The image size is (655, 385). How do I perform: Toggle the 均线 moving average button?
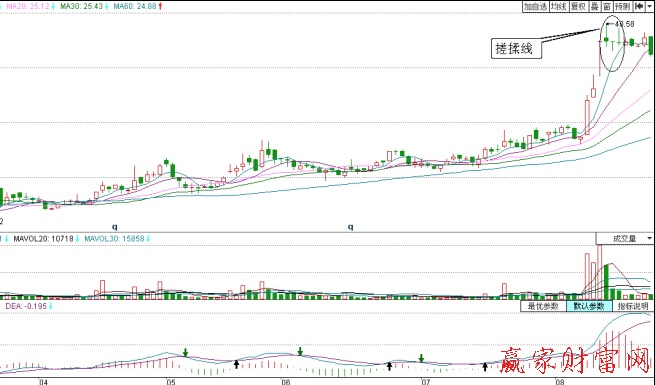point(559,6)
